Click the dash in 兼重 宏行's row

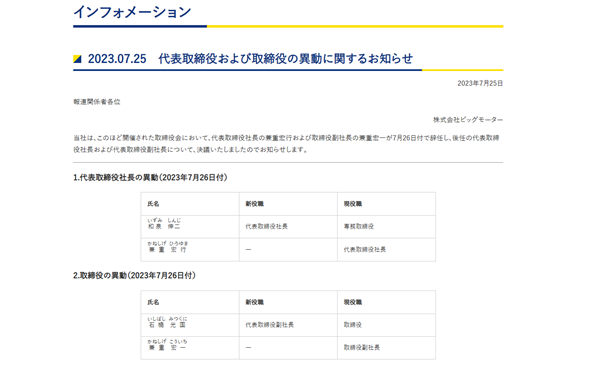(248, 249)
